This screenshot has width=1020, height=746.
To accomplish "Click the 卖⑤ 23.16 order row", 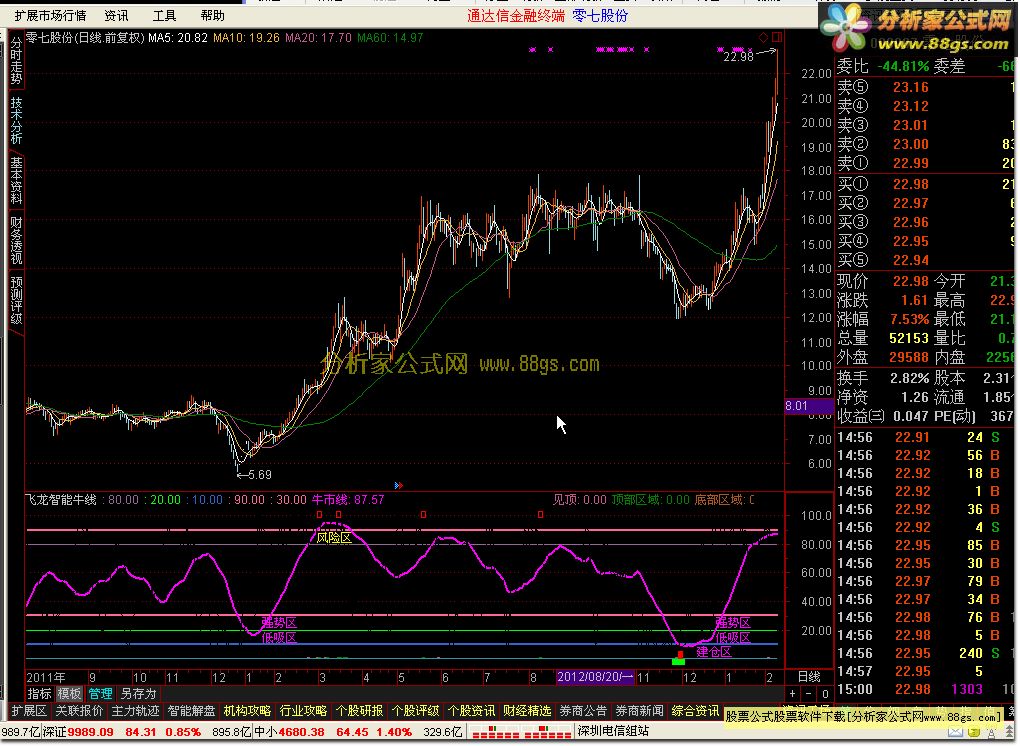I will (x=924, y=87).
